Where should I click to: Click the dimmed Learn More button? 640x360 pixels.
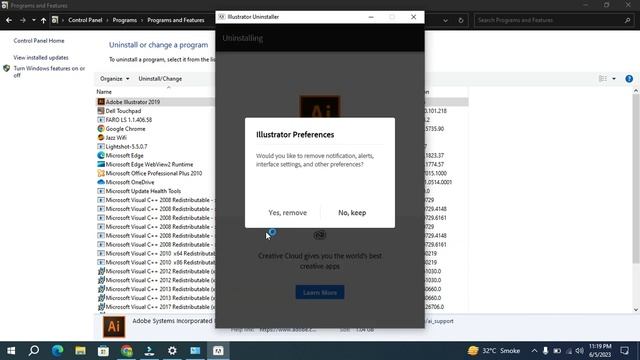click(x=320, y=292)
